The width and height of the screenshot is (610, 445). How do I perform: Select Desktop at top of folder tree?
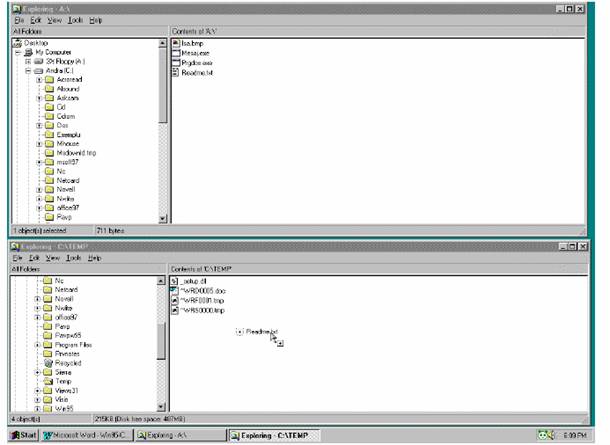pos(34,44)
